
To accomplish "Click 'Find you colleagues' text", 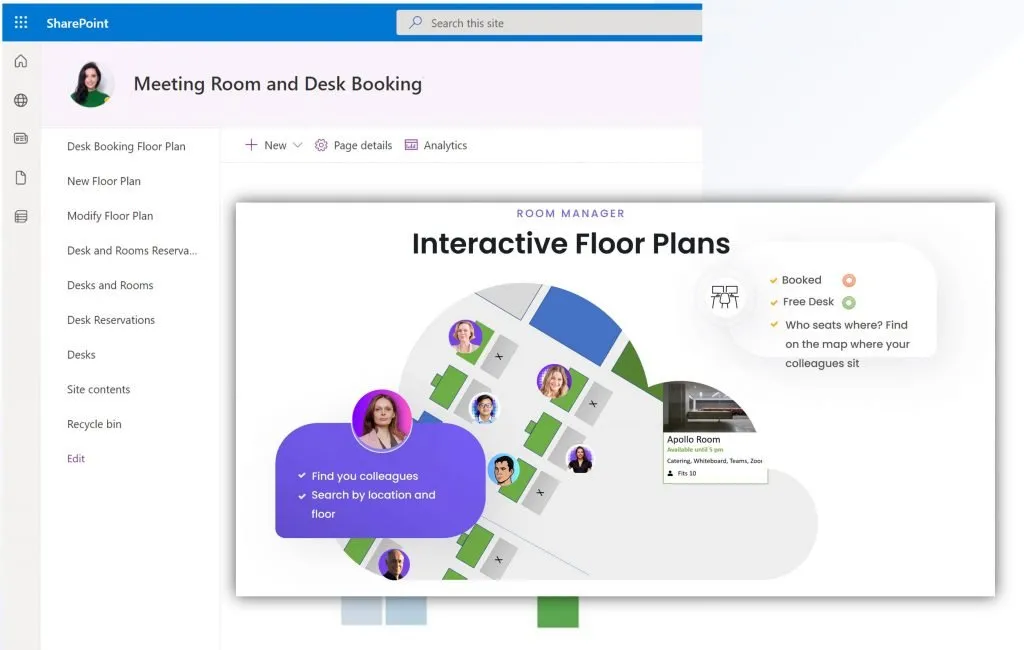I will [364, 476].
